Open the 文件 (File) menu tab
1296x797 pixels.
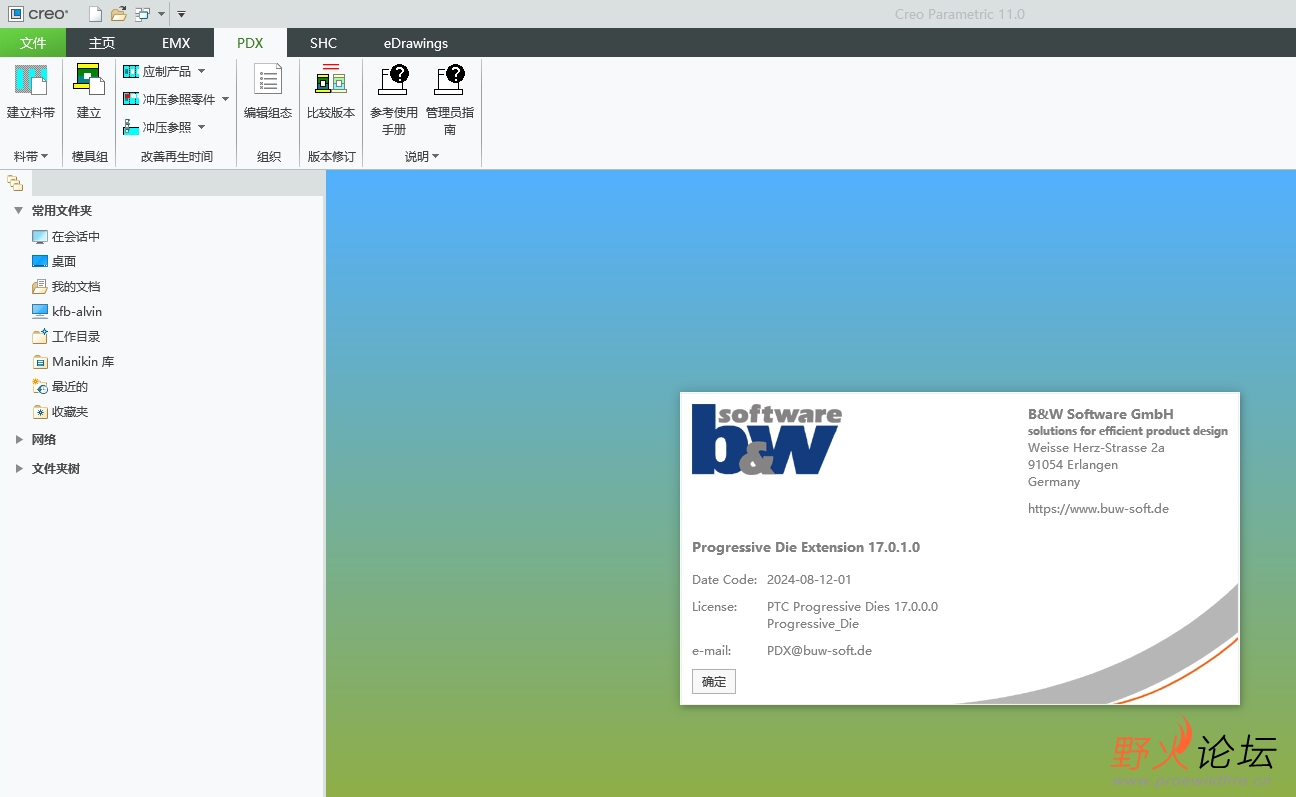coord(33,43)
